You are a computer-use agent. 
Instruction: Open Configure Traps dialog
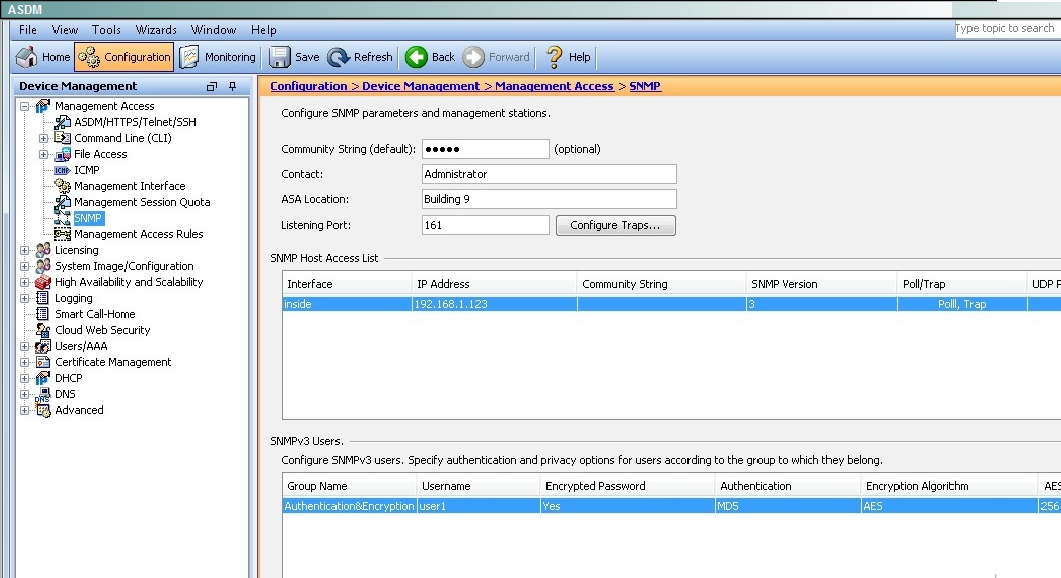point(615,225)
